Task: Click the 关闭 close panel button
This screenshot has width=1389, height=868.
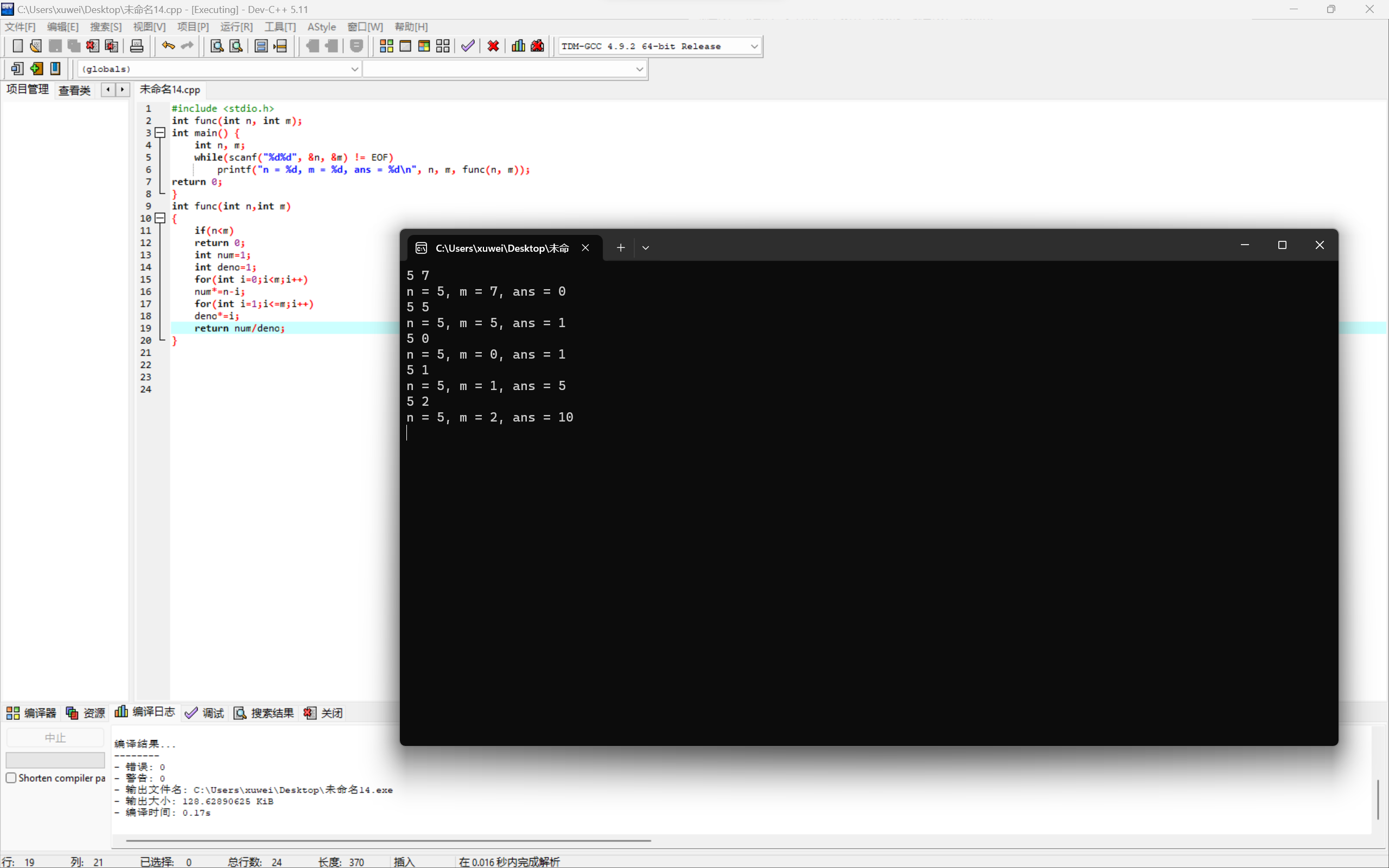Action: click(324, 712)
